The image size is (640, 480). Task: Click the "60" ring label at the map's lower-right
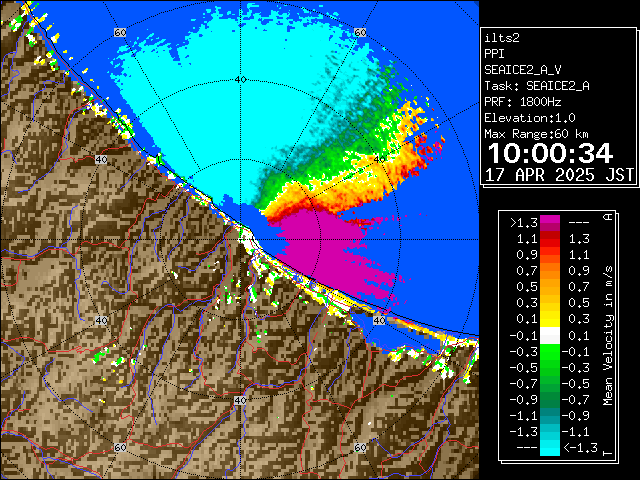pyautogui.click(x=360, y=447)
